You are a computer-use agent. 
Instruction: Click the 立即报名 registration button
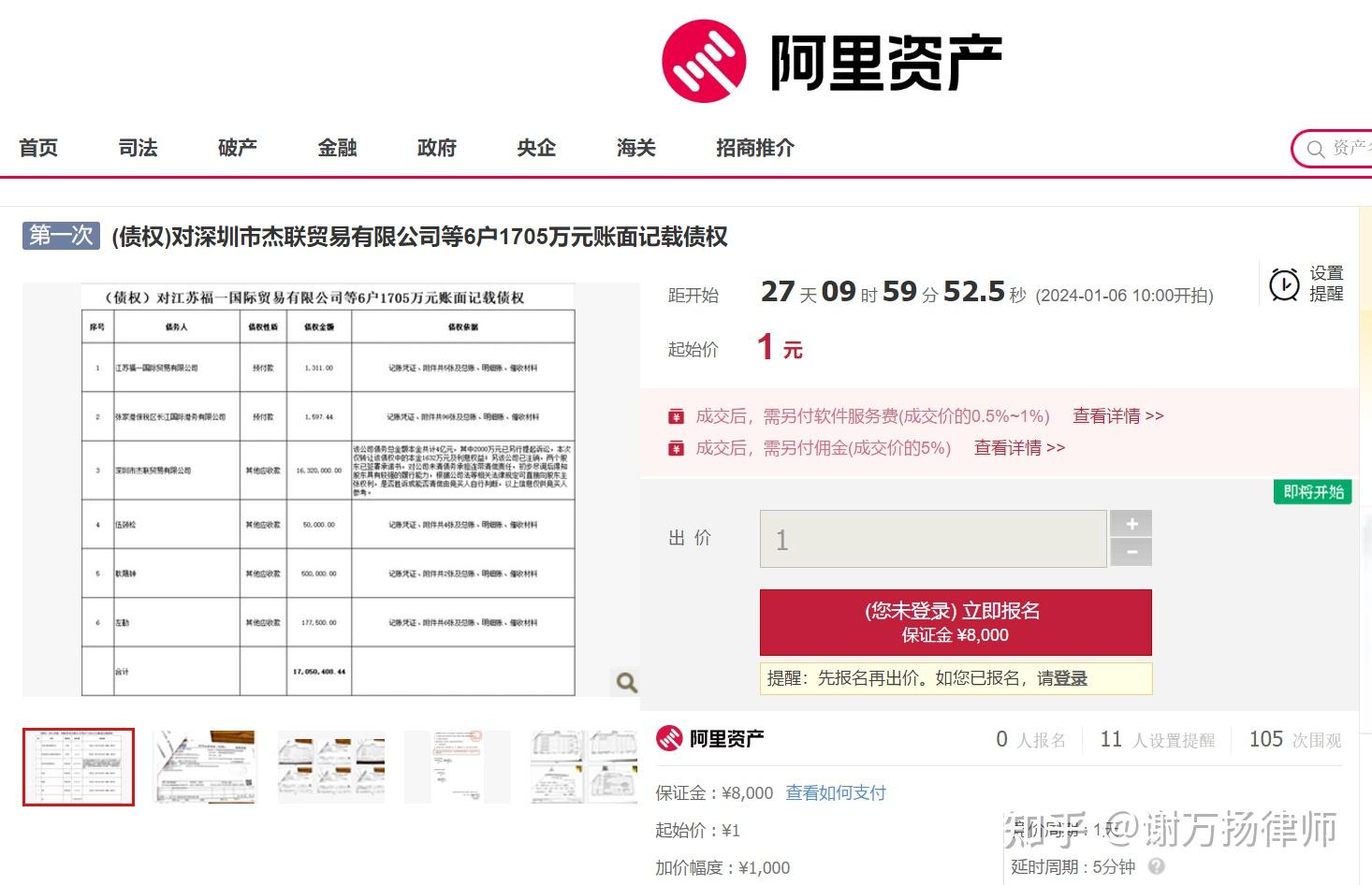pyautogui.click(x=956, y=622)
